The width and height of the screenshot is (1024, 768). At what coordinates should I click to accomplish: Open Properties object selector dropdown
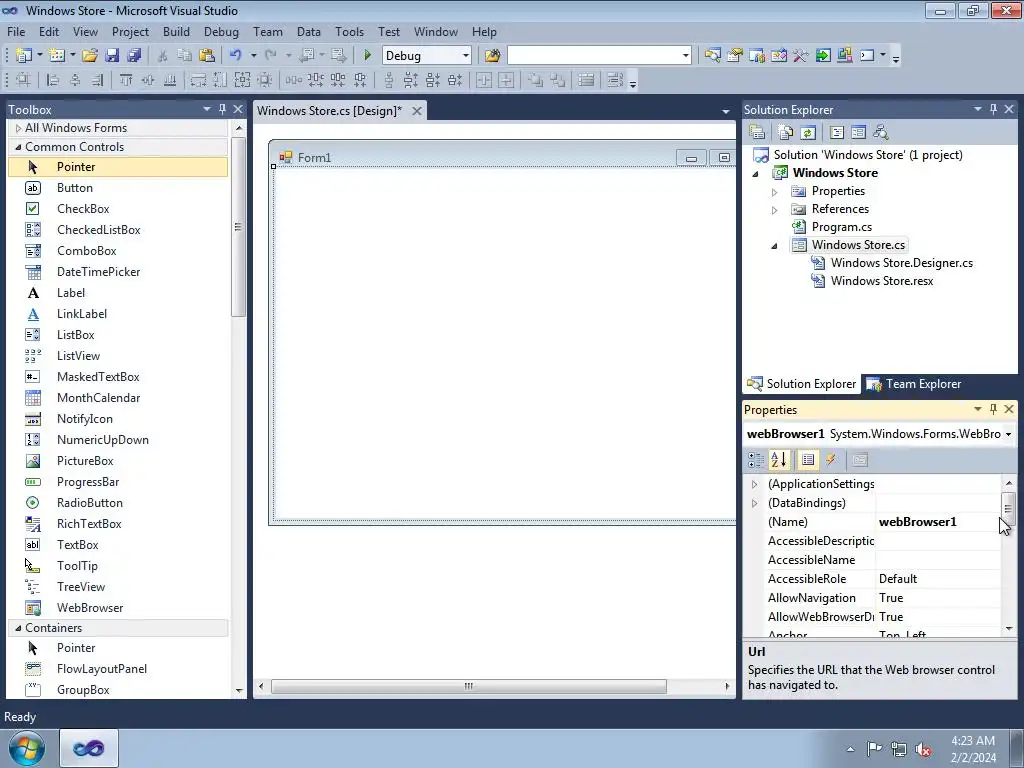1008,434
